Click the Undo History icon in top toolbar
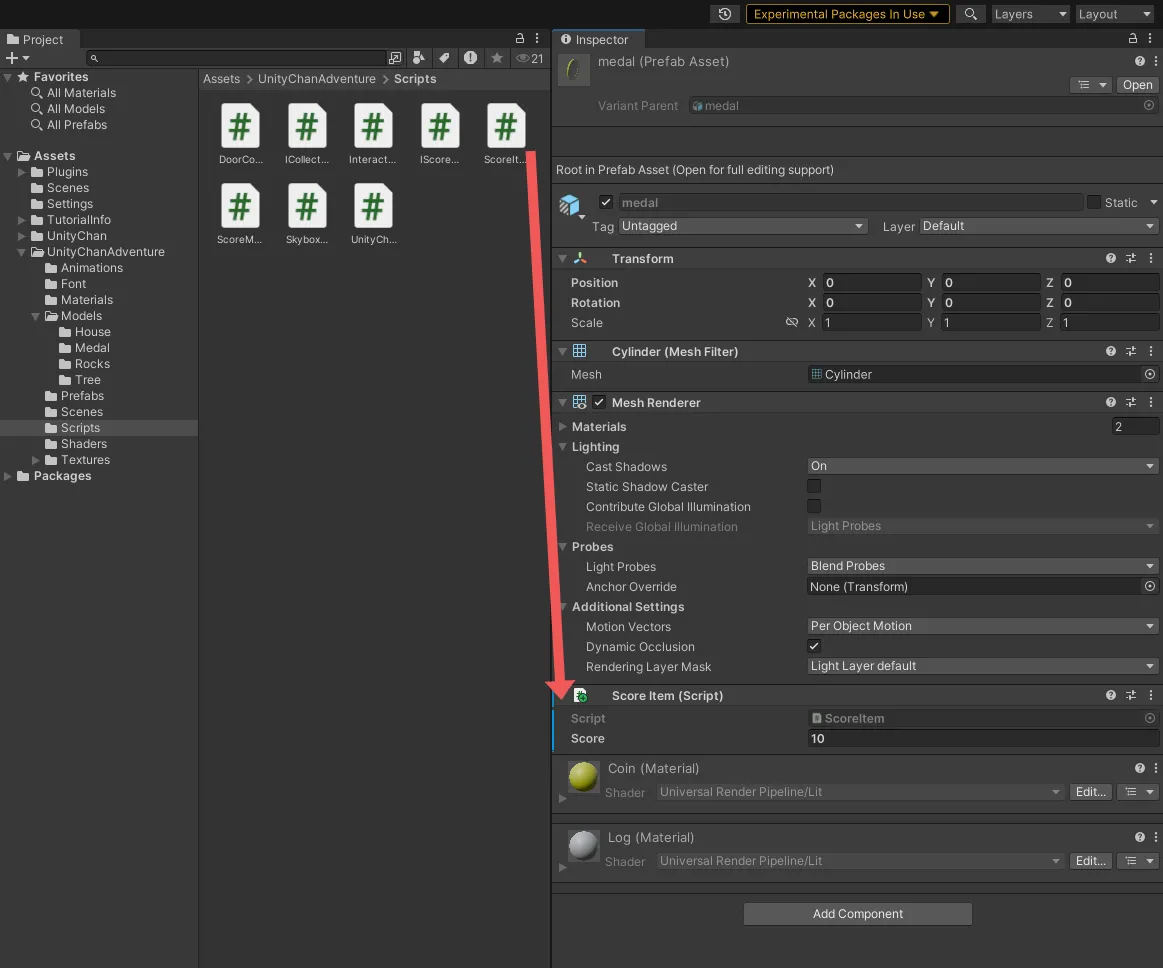The image size is (1163, 968). click(725, 14)
